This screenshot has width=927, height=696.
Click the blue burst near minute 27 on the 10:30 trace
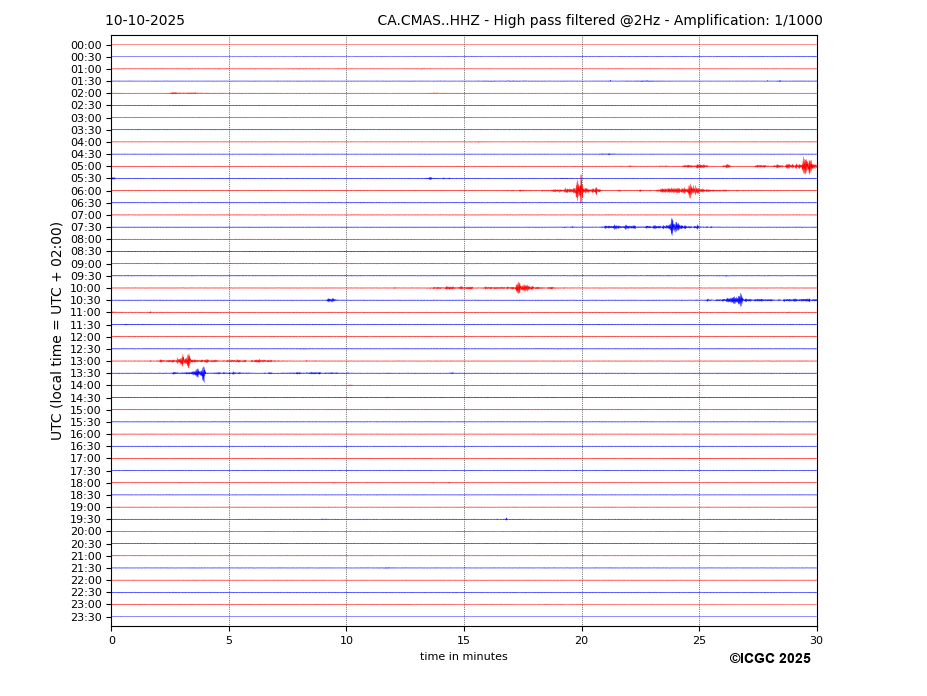coord(739,300)
